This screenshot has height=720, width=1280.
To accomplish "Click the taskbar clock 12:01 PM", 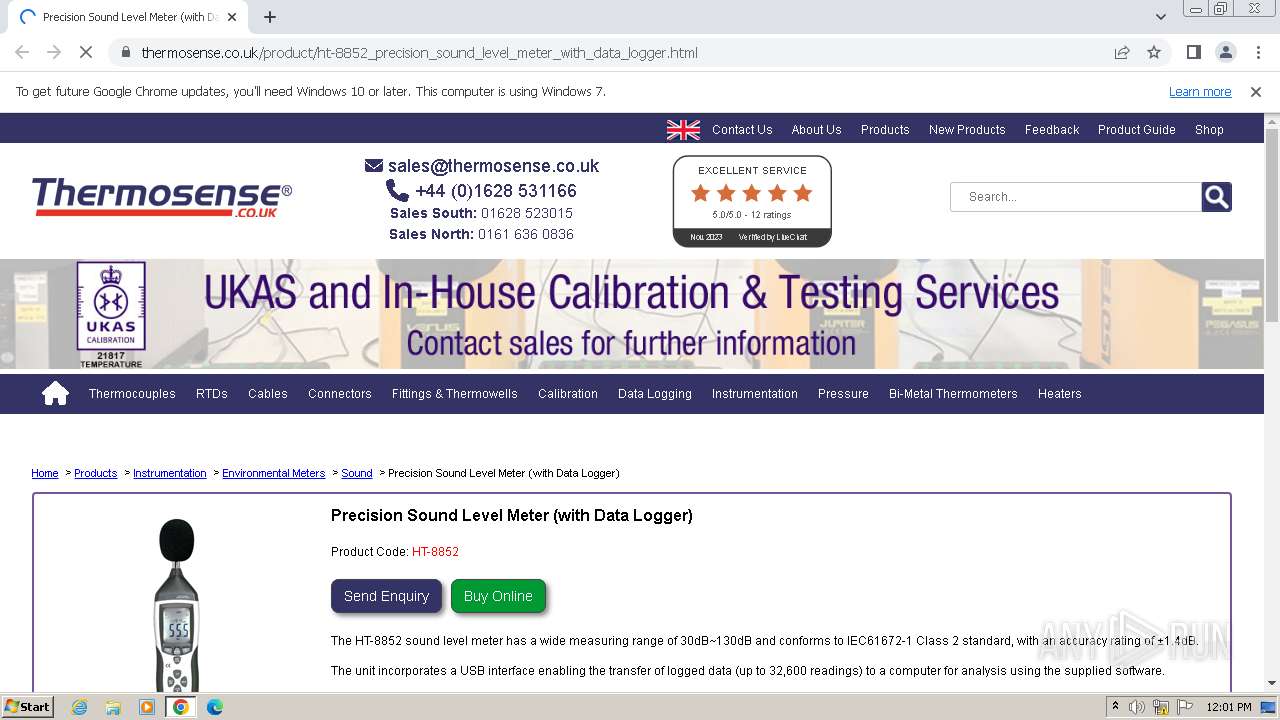I will (x=1229, y=707).
